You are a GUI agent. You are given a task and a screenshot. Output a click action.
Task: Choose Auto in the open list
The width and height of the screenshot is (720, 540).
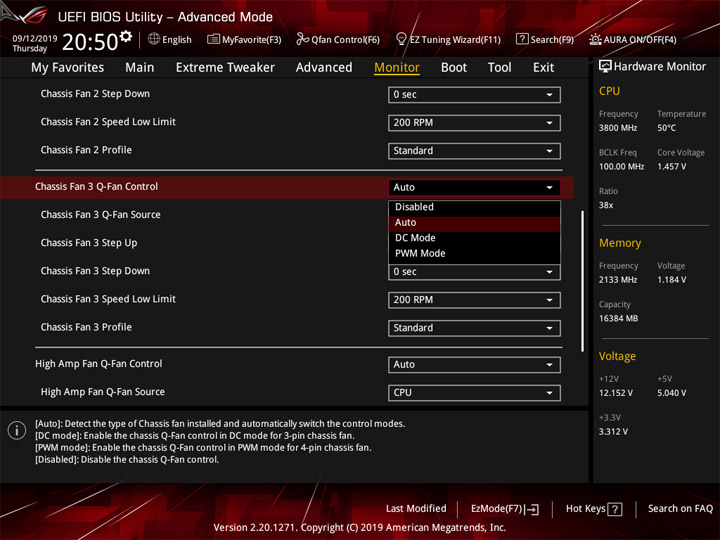tap(474, 223)
